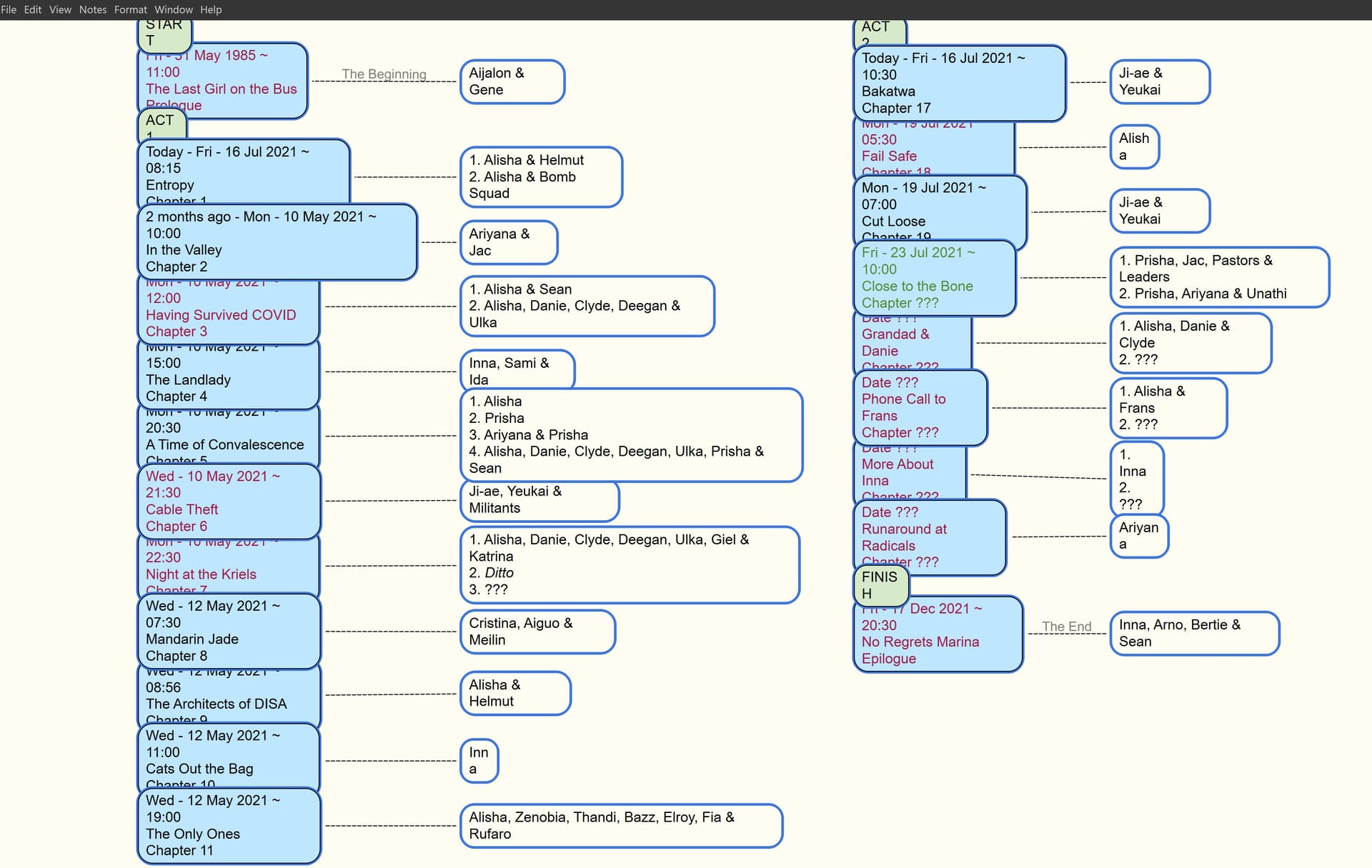
Task: Click the Inna, Arno, Bertie & Sean note
Action: (x=1194, y=633)
